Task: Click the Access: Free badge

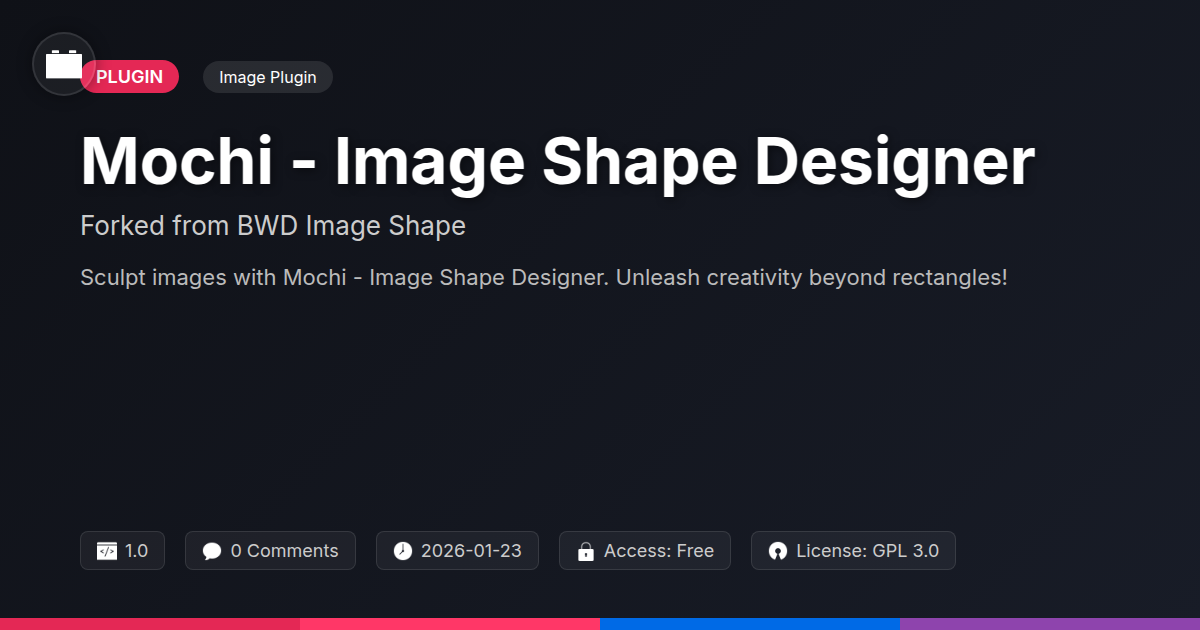Action: [645, 551]
